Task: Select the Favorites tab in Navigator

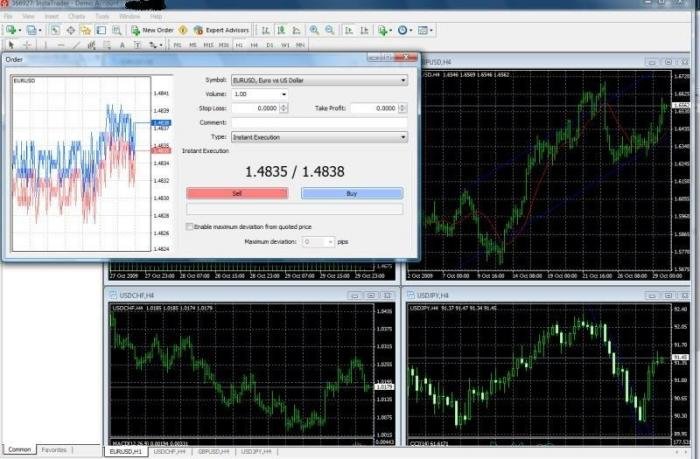Action: coord(54,450)
